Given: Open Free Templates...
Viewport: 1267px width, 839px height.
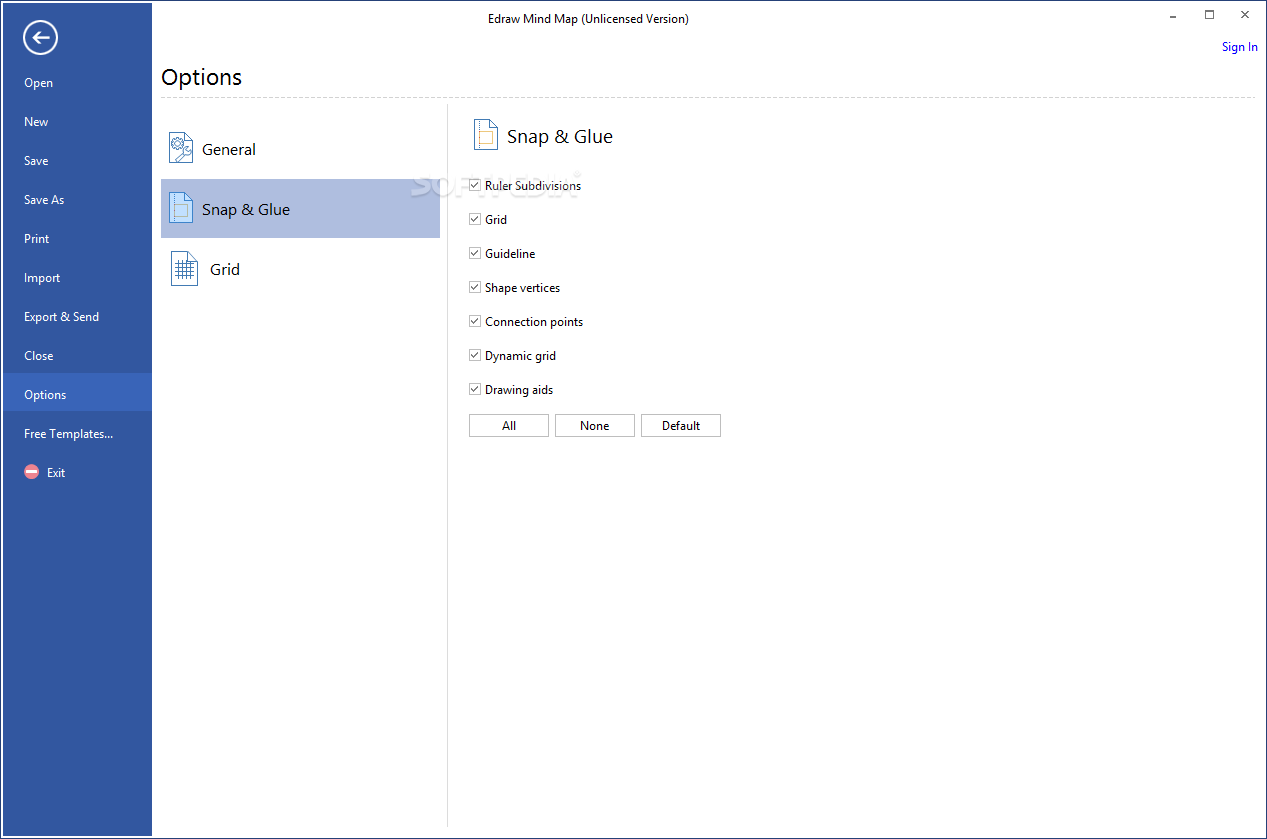Looking at the screenshot, I should (x=77, y=434).
